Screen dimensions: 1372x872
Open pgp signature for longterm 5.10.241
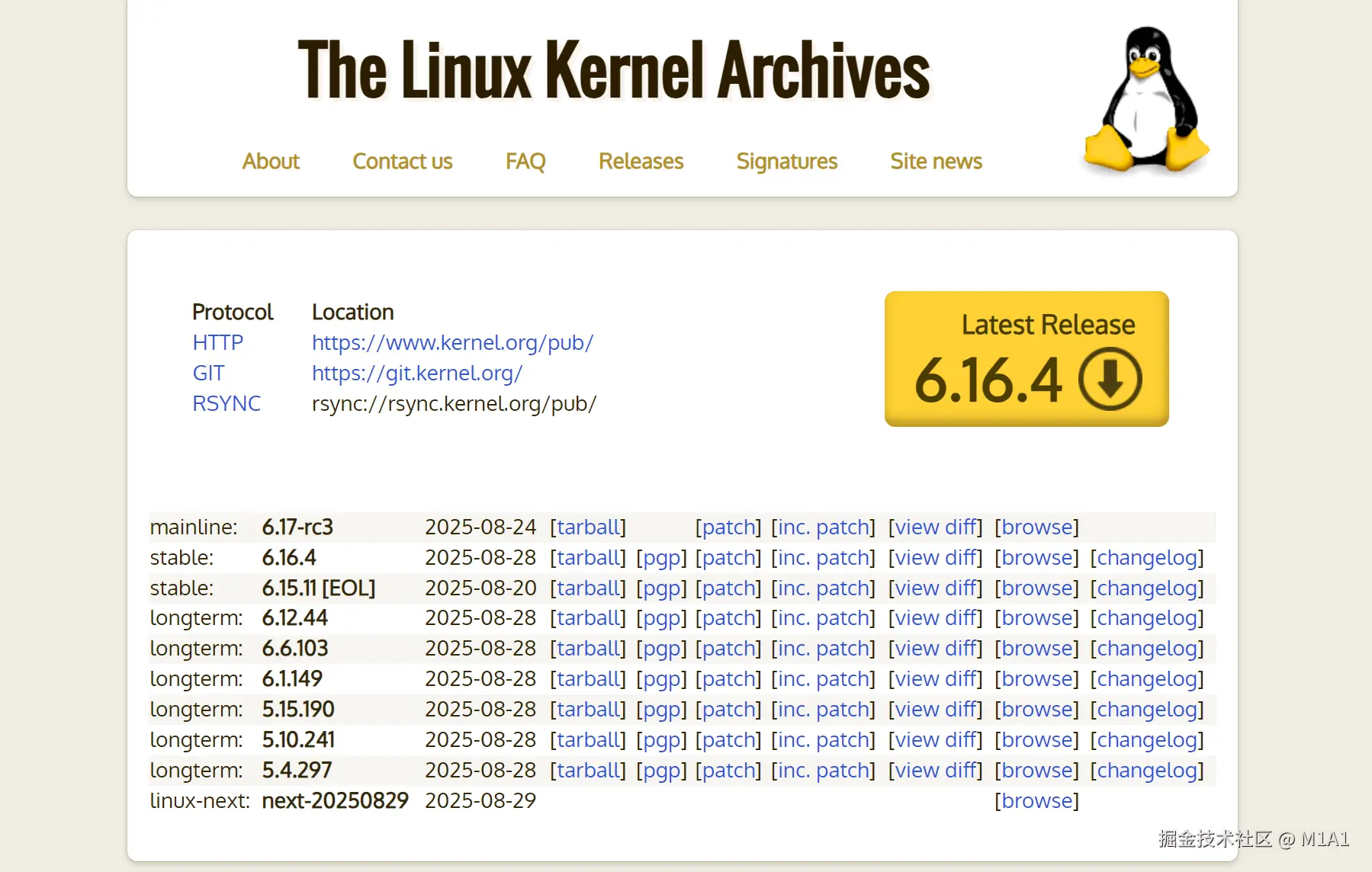click(x=661, y=741)
